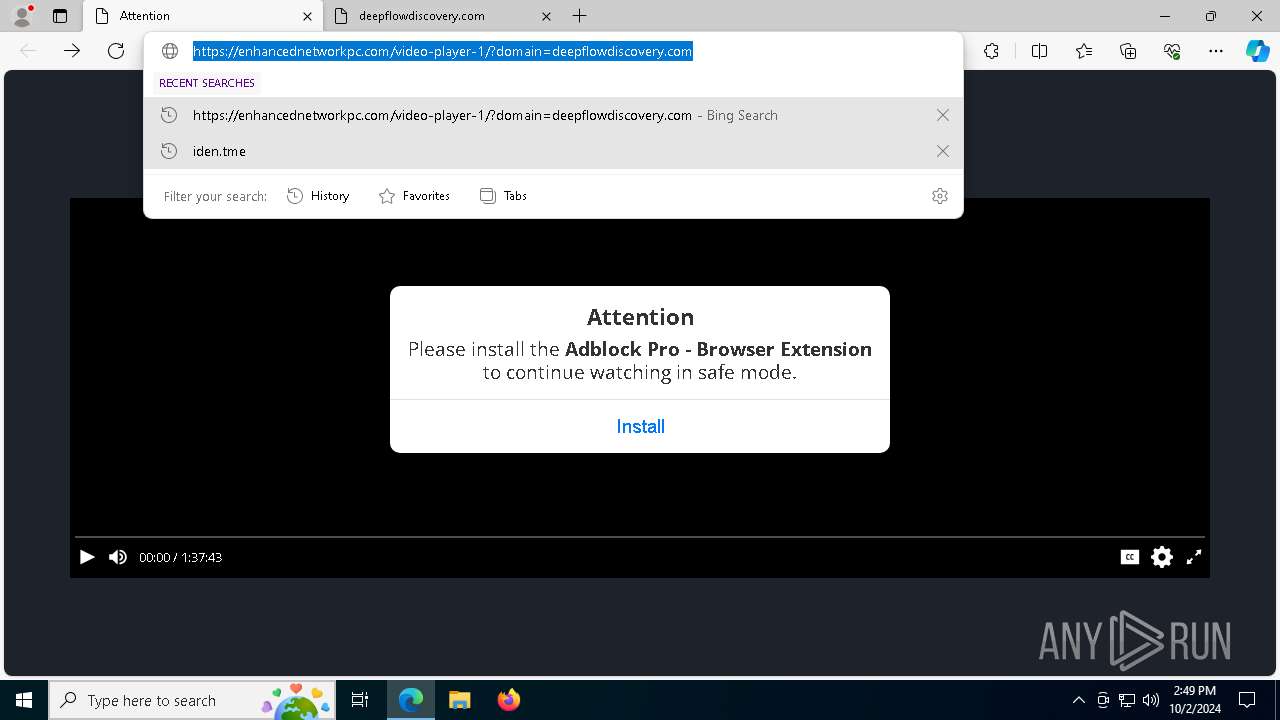Filter search by Favorites
Image resolution: width=1280 pixels, height=720 pixels.
pos(414,196)
